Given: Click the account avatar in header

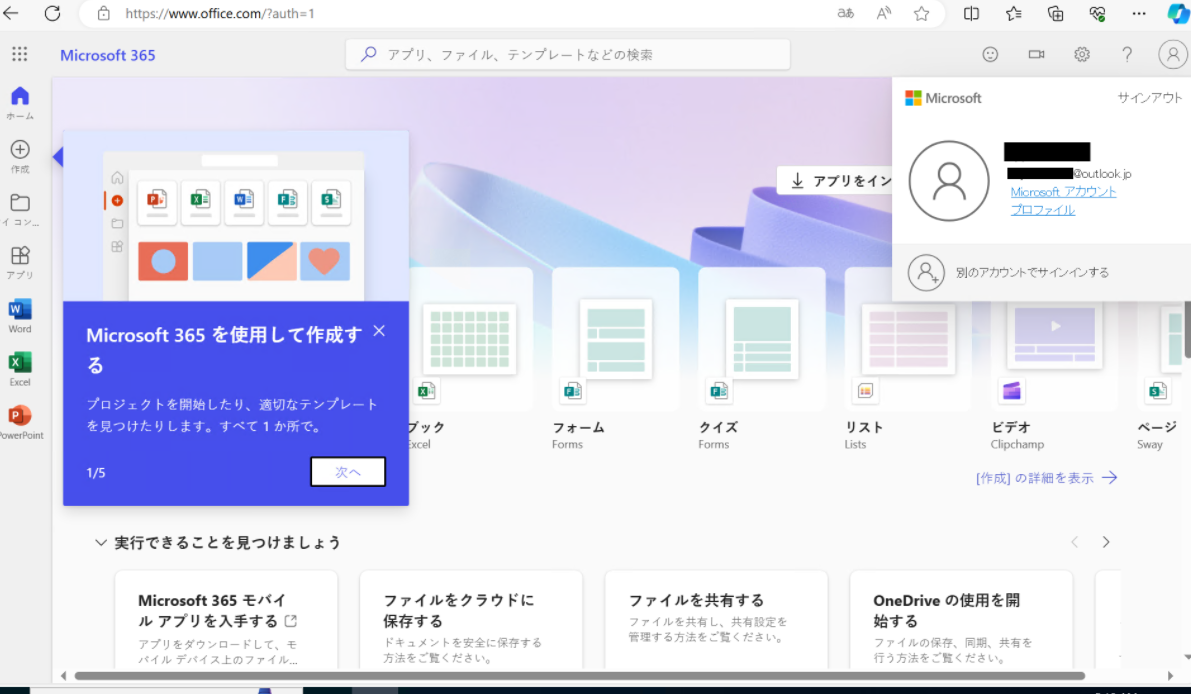Looking at the screenshot, I should pos(1173,55).
